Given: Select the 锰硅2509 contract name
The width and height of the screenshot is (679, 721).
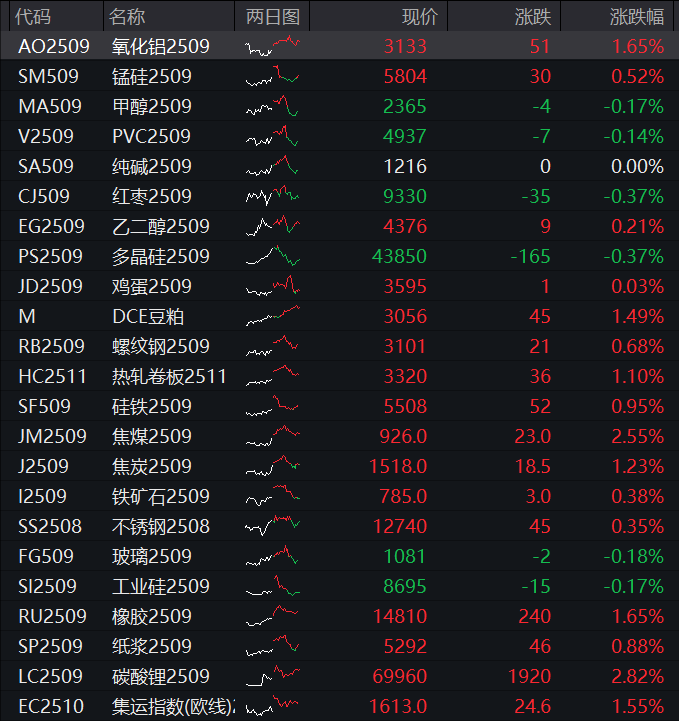Looking at the screenshot, I should tap(151, 76).
